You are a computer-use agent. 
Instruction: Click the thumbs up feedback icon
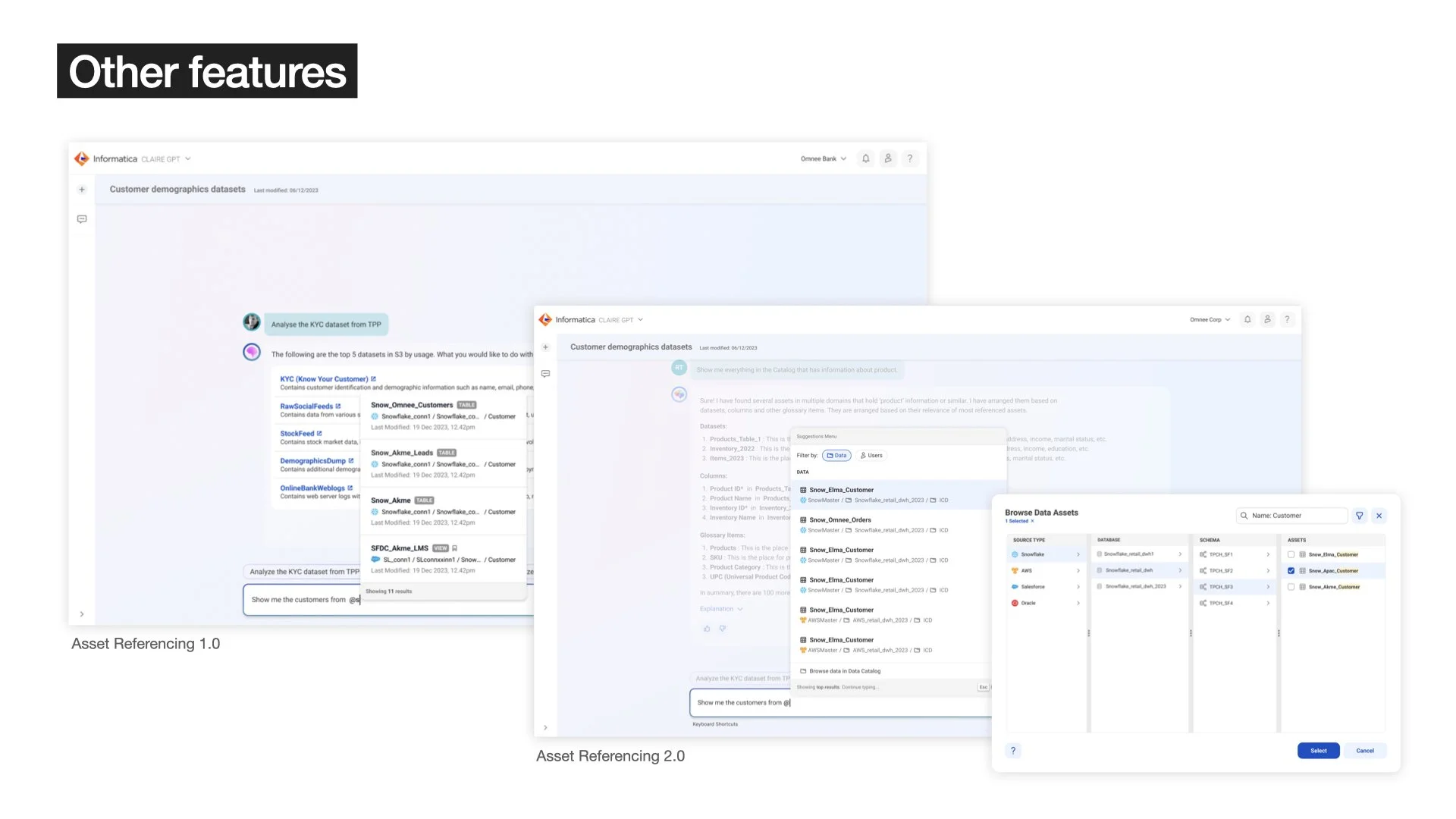(x=707, y=629)
